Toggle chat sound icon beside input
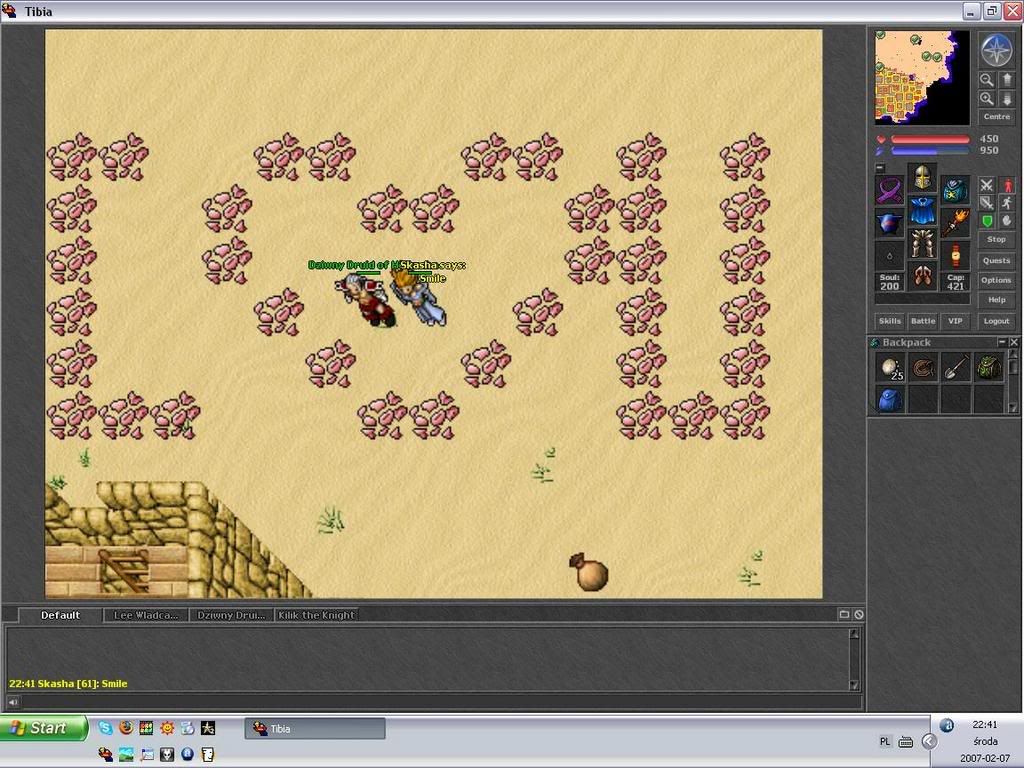This screenshot has height=768, width=1024. coord(13,703)
